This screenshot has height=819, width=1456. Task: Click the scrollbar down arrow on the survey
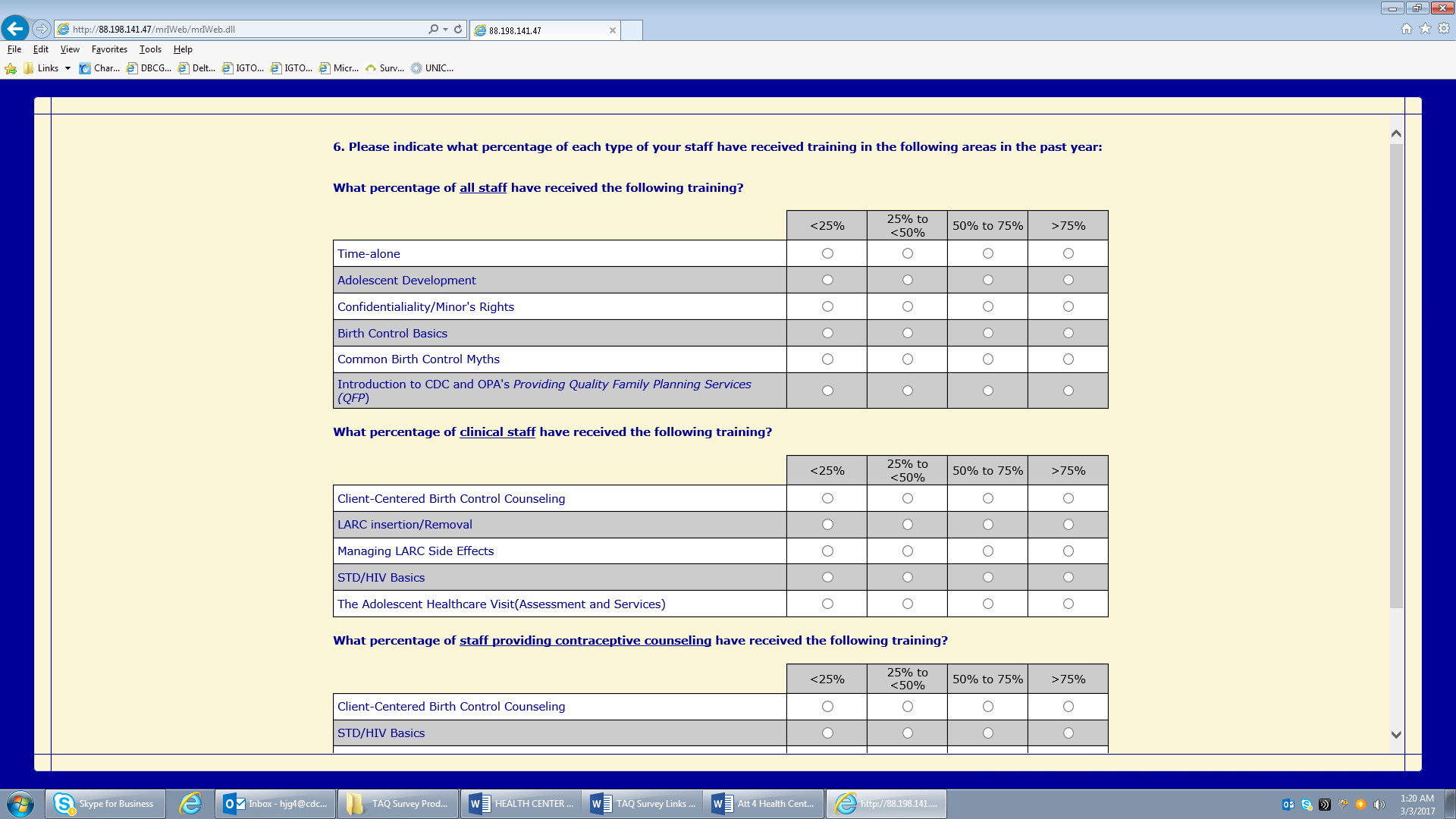point(1396,734)
